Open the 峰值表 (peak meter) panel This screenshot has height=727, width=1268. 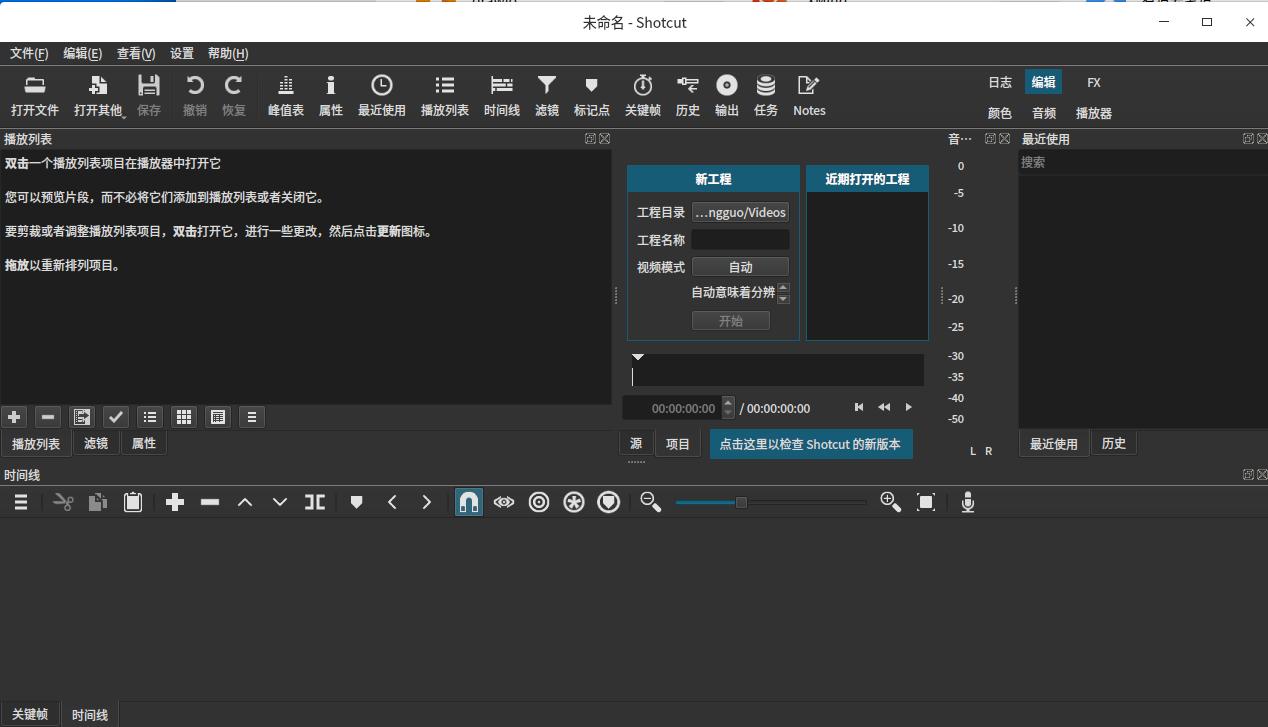coord(285,95)
